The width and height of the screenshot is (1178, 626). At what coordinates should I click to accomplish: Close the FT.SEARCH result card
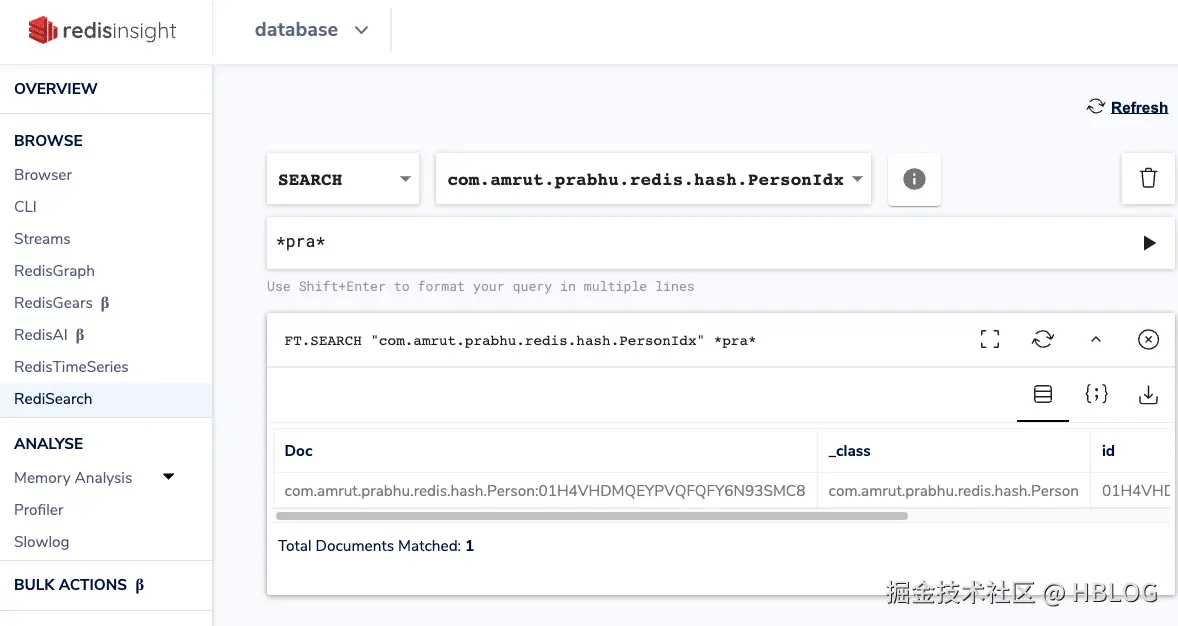pos(1148,340)
